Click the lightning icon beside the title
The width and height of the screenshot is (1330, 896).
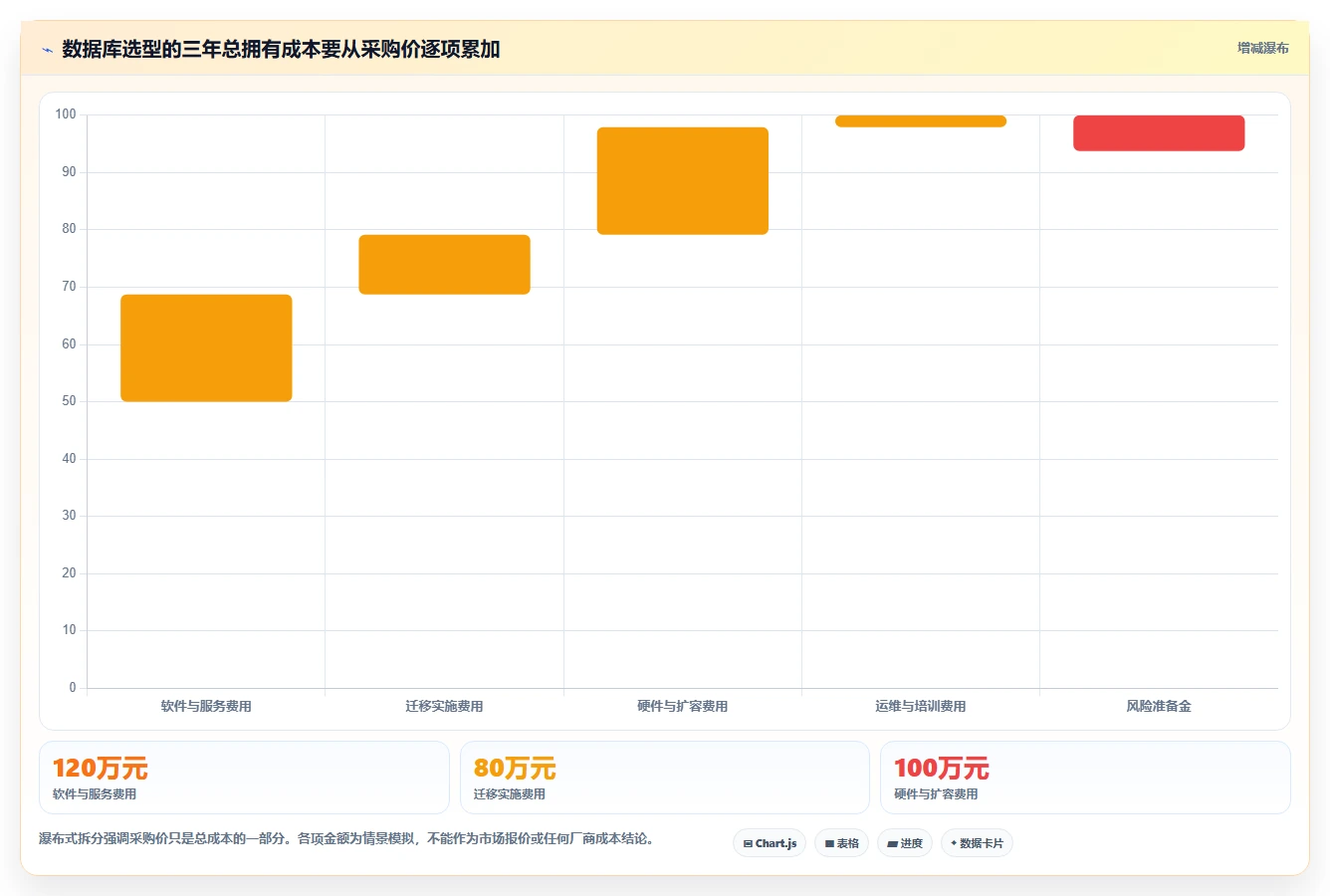click(x=47, y=50)
